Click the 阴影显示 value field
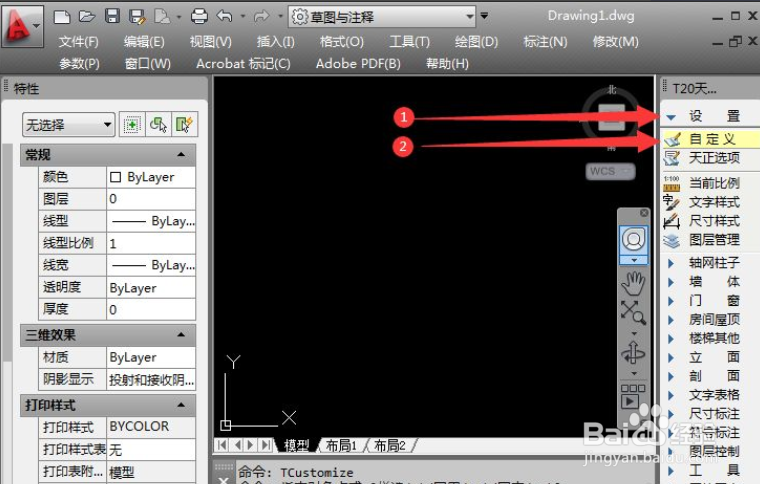 tap(151, 380)
